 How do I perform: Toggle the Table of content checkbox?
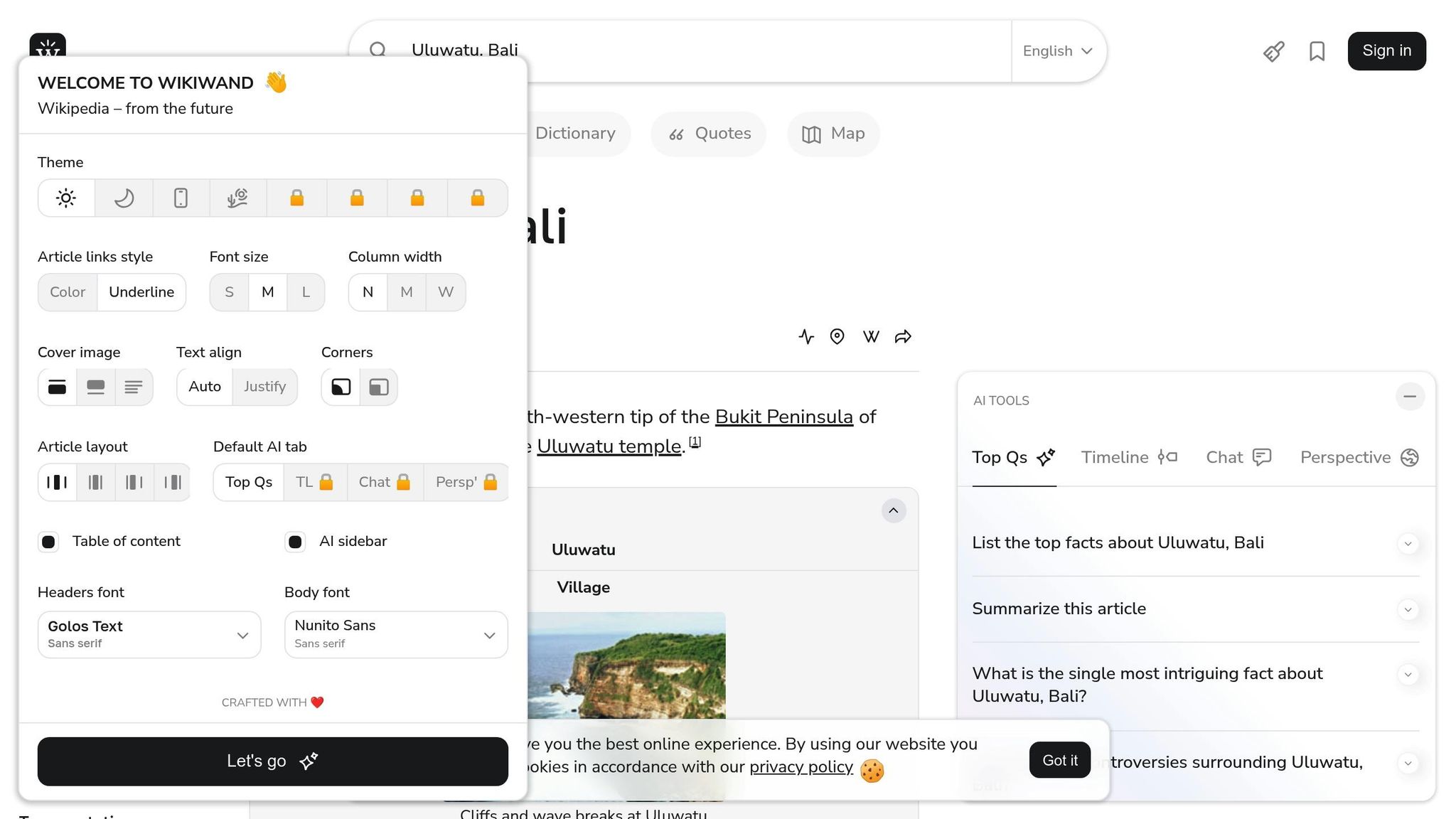[48, 542]
